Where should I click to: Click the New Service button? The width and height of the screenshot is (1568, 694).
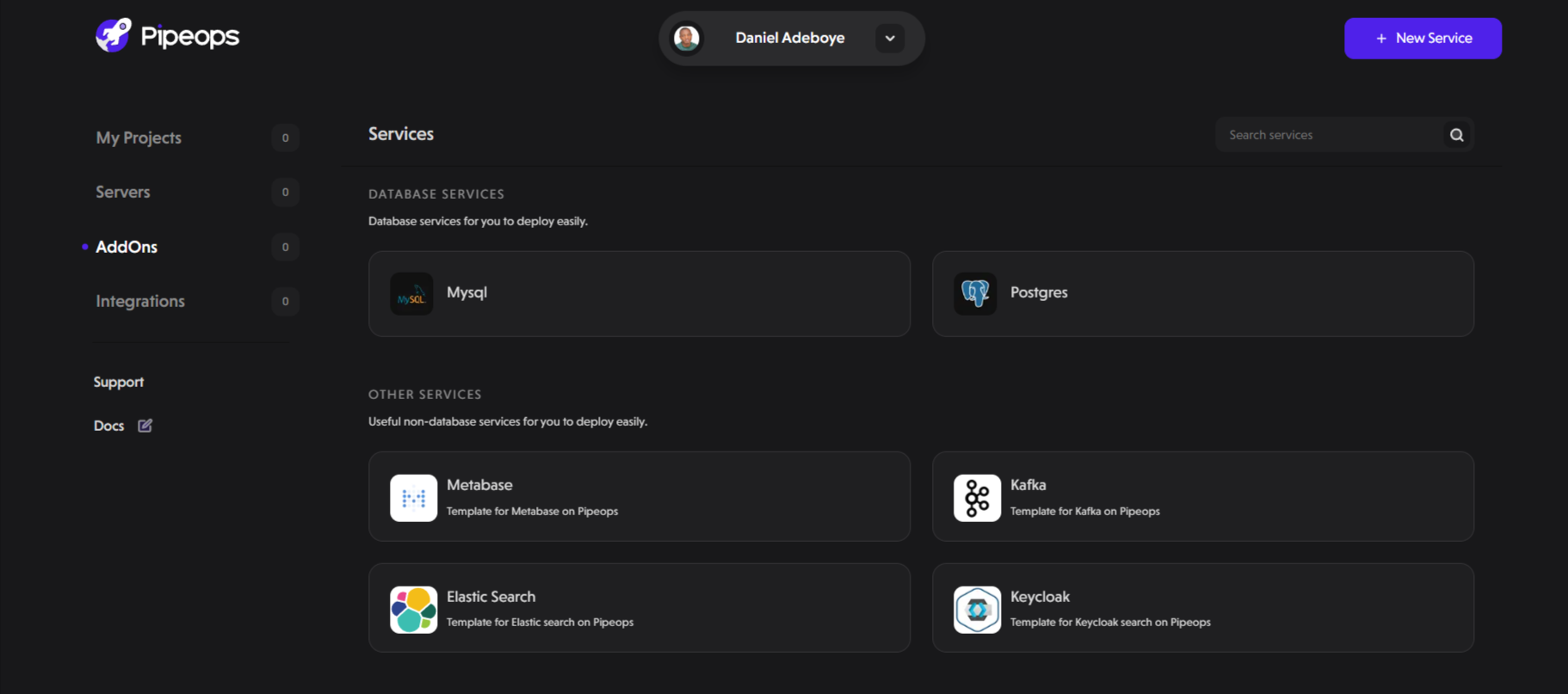point(1423,38)
